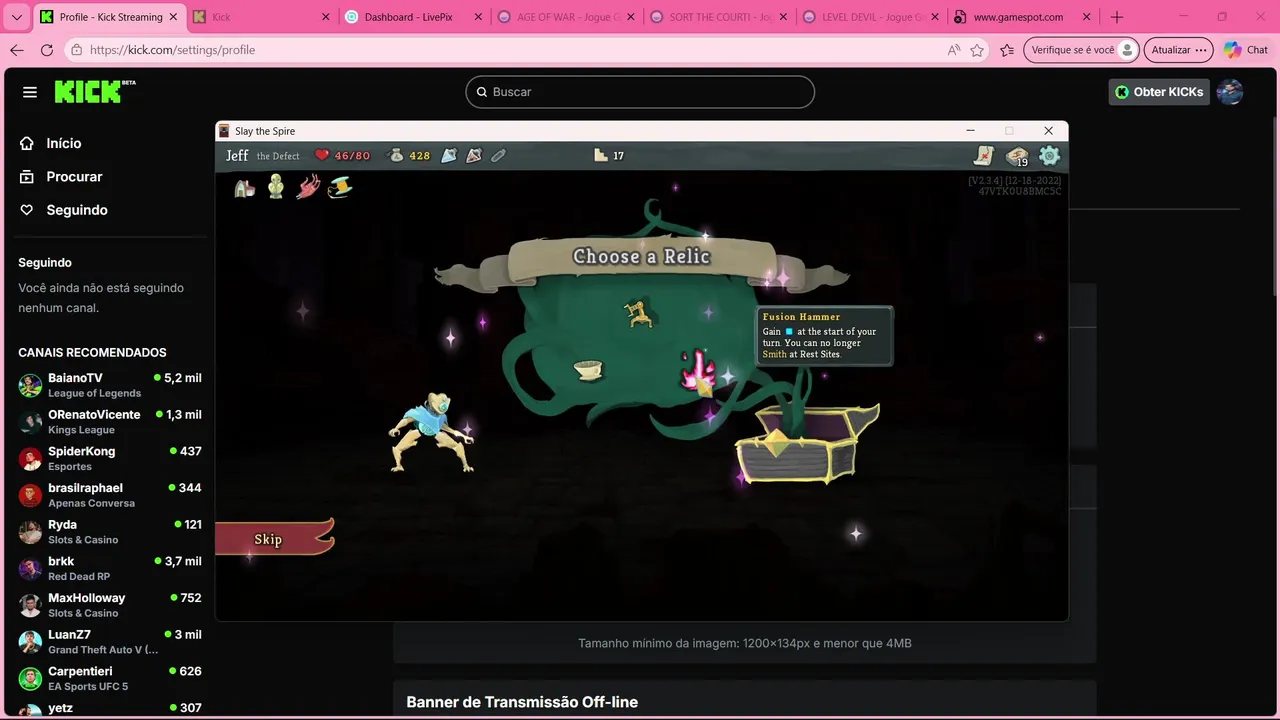Open Seguindo in Kick sidebar
The width and height of the screenshot is (1280, 720).
[76, 210]
